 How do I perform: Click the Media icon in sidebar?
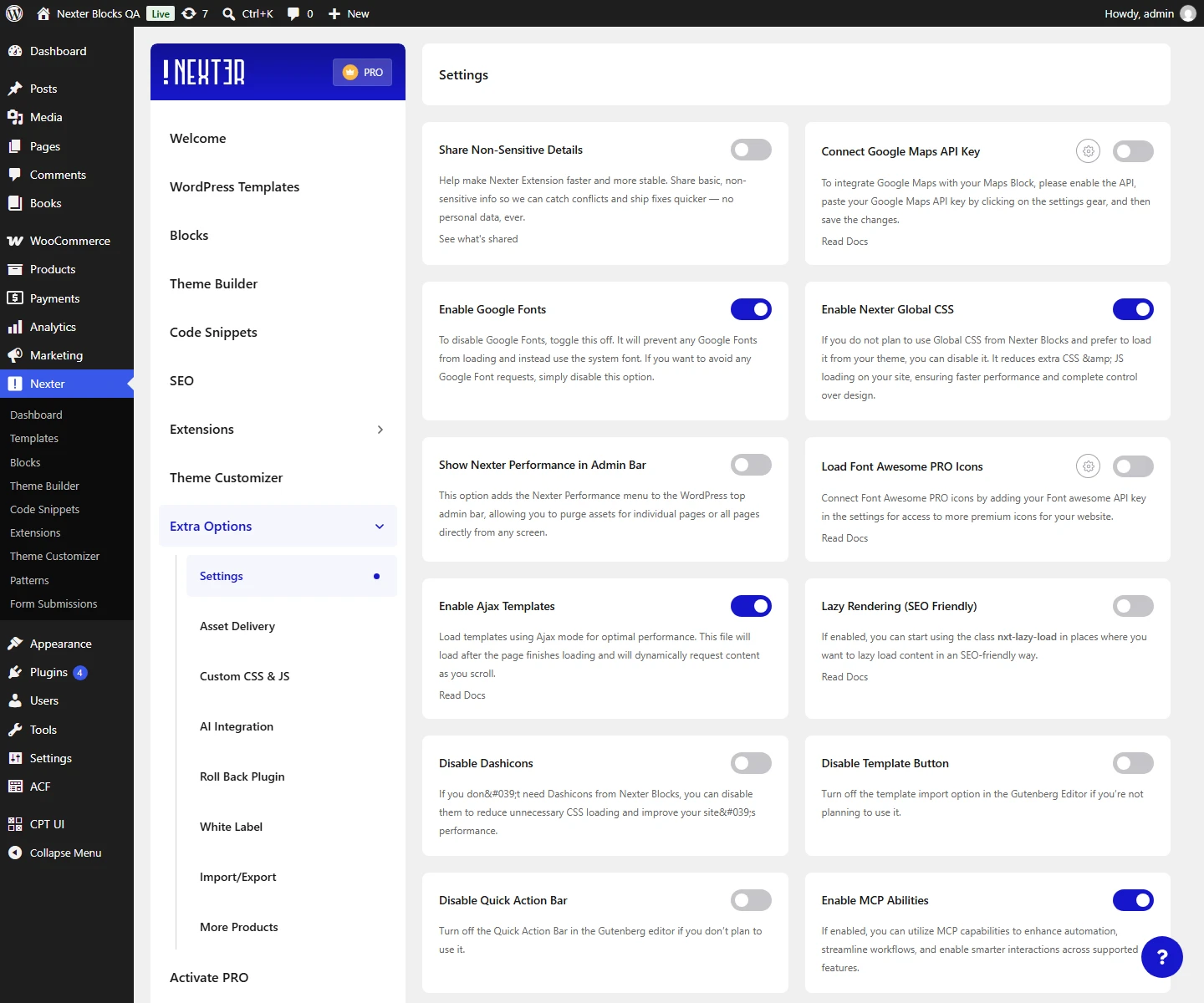point(15,117)
